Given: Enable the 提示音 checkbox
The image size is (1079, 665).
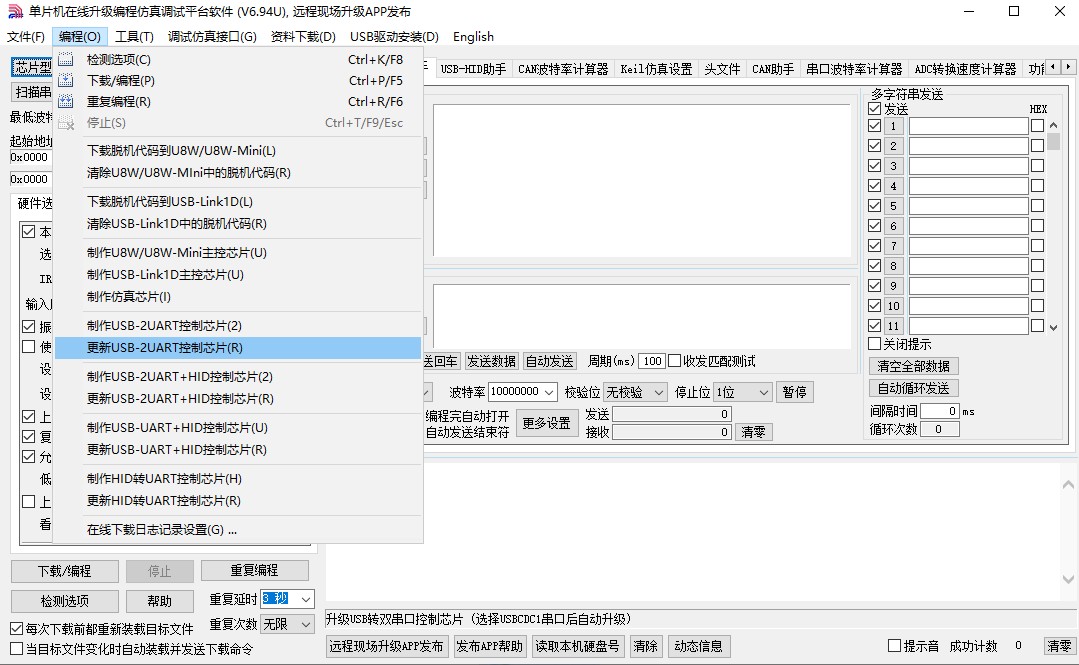Looking at the screenshot, I should pos(895,646).
